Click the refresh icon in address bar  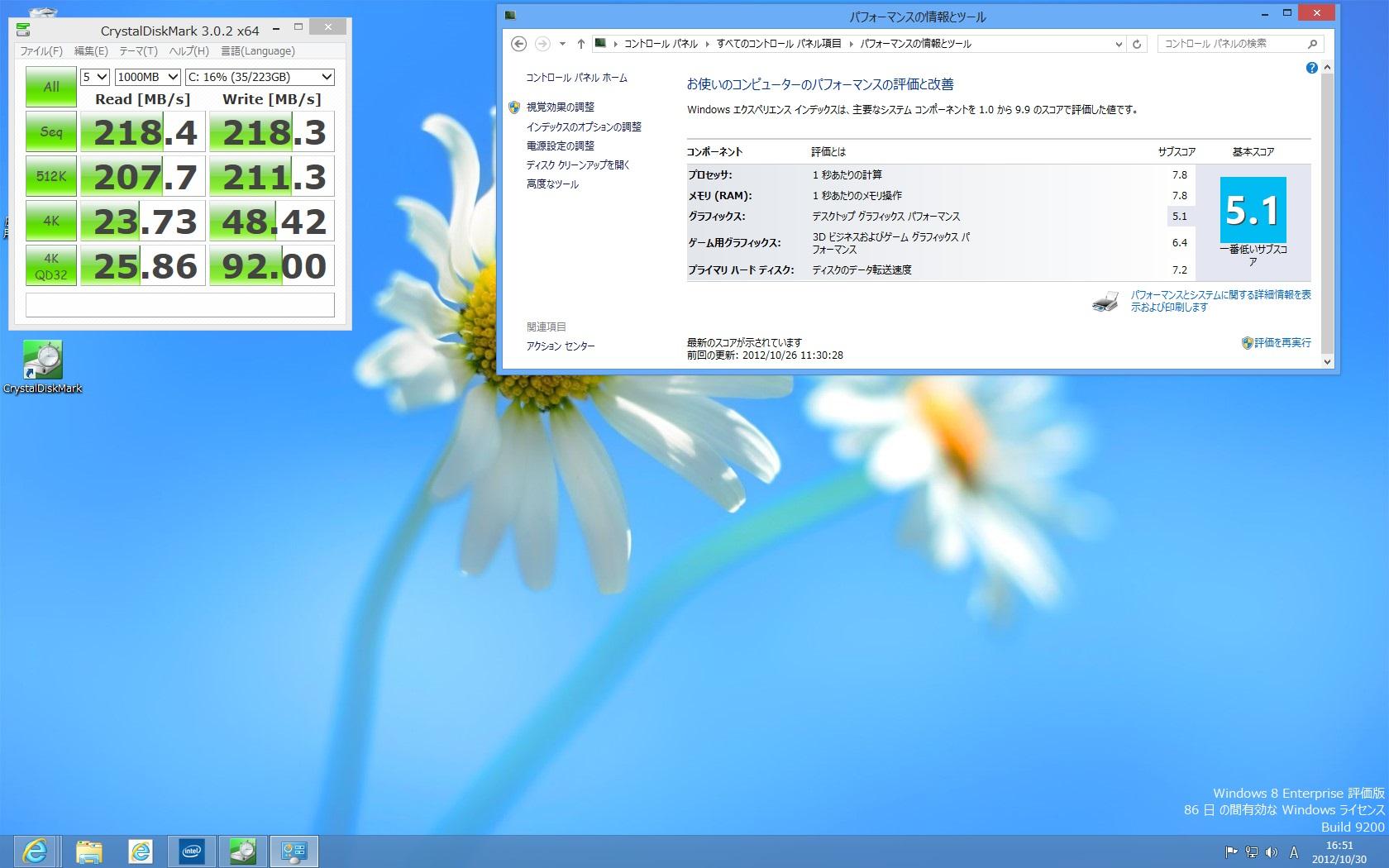(x=1137, y=44)
